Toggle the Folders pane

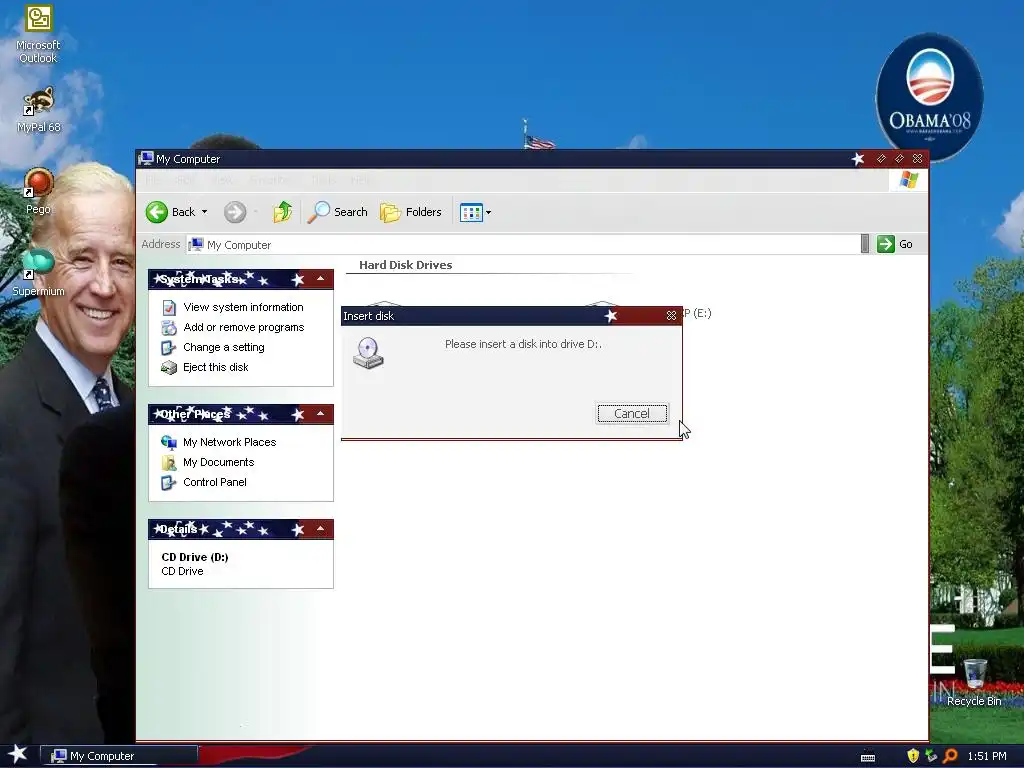[411, 212]
